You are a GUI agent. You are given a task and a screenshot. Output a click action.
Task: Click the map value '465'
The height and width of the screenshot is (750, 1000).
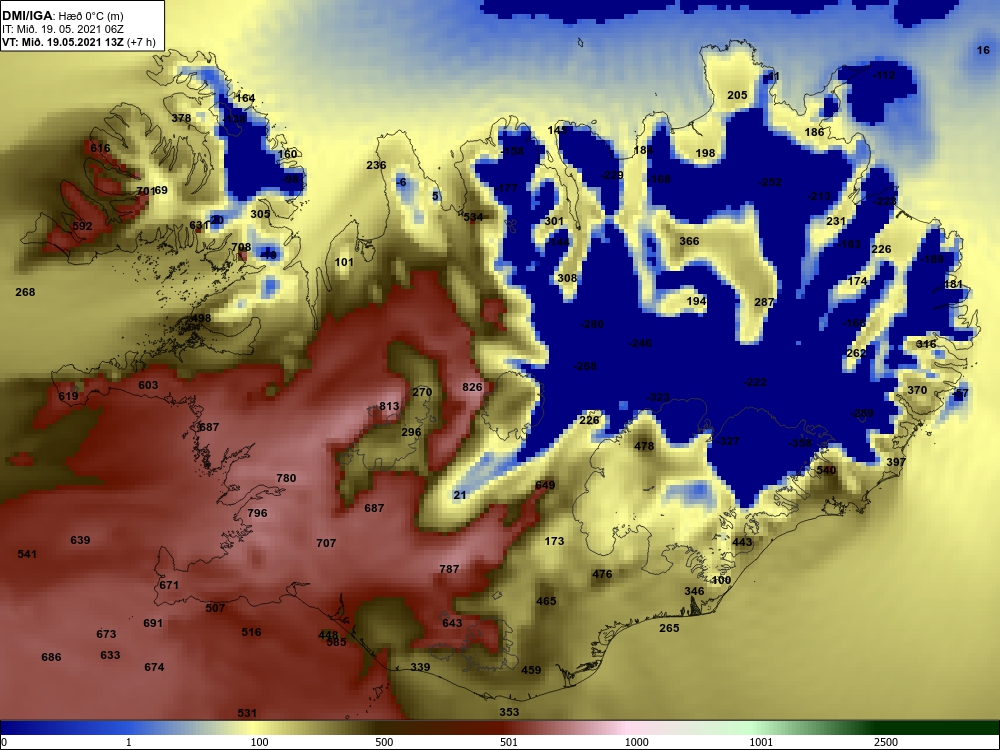(546, 601)
